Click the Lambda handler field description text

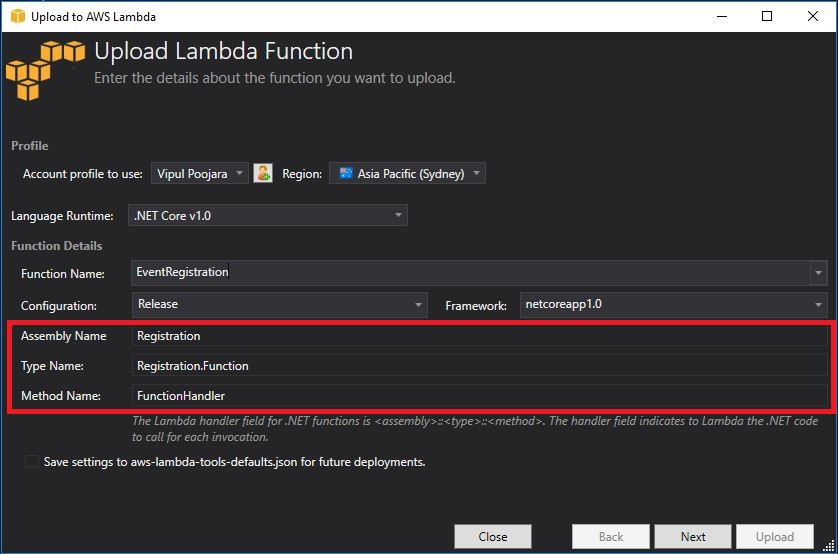click(475, 429)
